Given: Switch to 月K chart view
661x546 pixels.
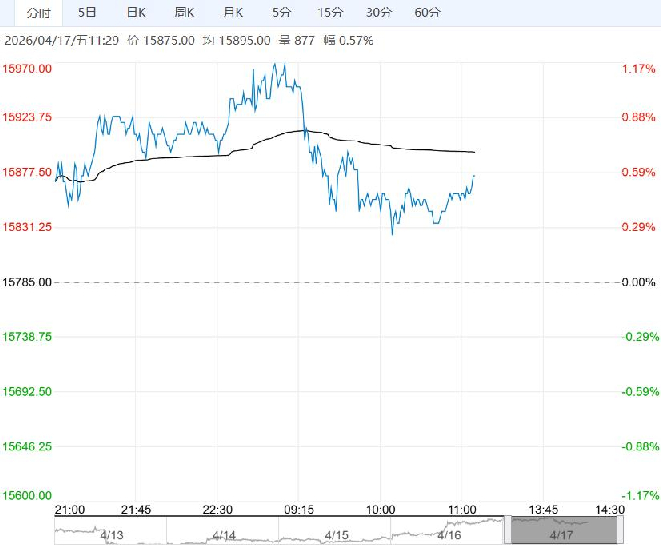Looking at the screenshot, I should tap(233, 13).
